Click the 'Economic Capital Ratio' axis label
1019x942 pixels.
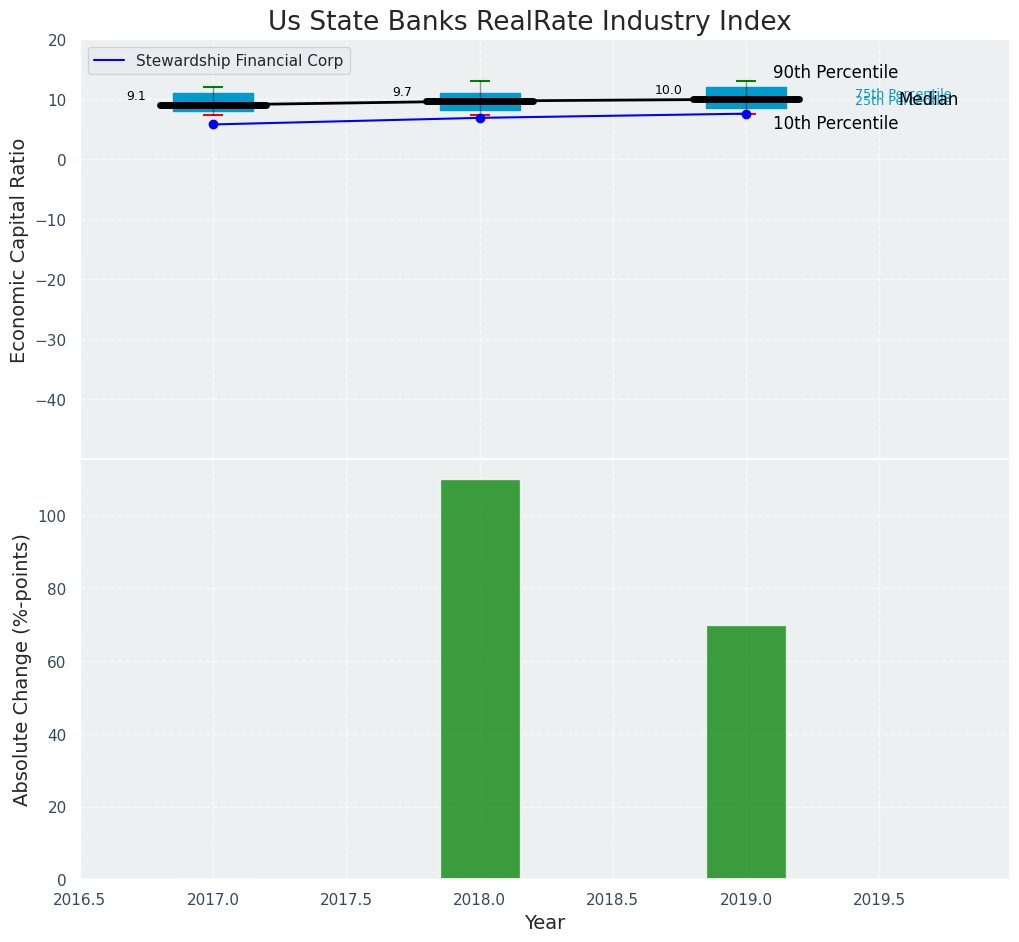point(19,250)
